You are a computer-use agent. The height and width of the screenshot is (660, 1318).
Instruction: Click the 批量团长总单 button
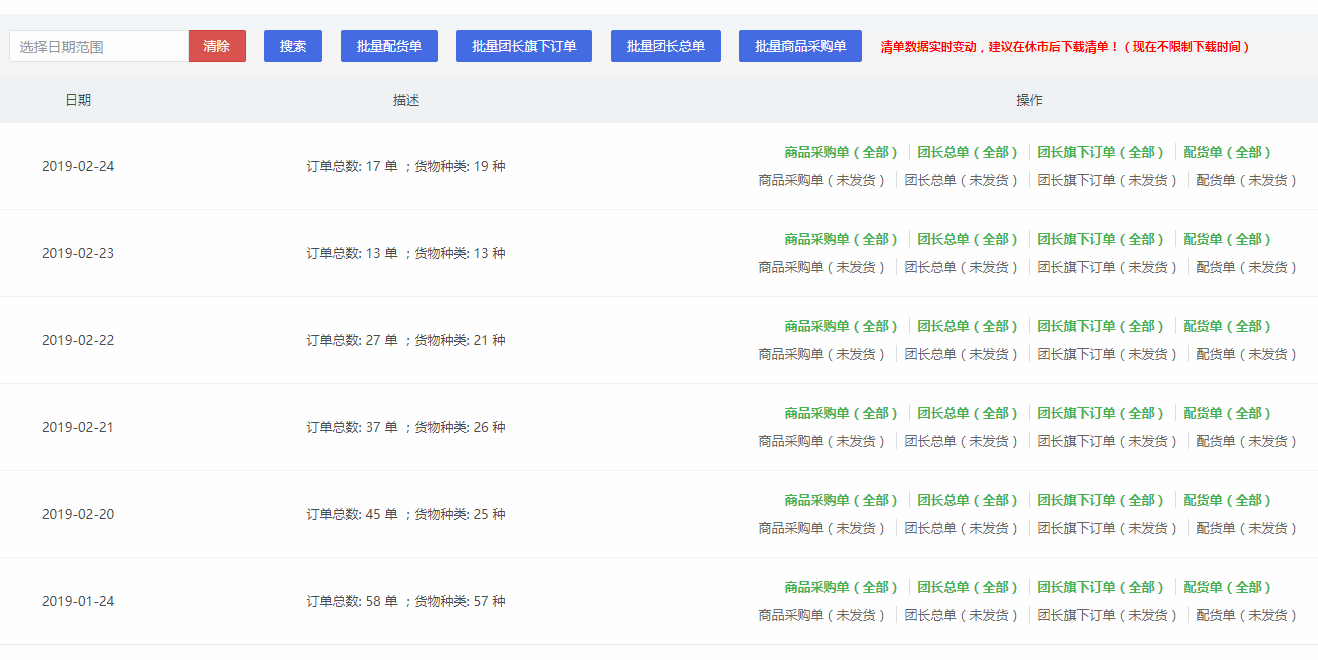coord(666,46)
